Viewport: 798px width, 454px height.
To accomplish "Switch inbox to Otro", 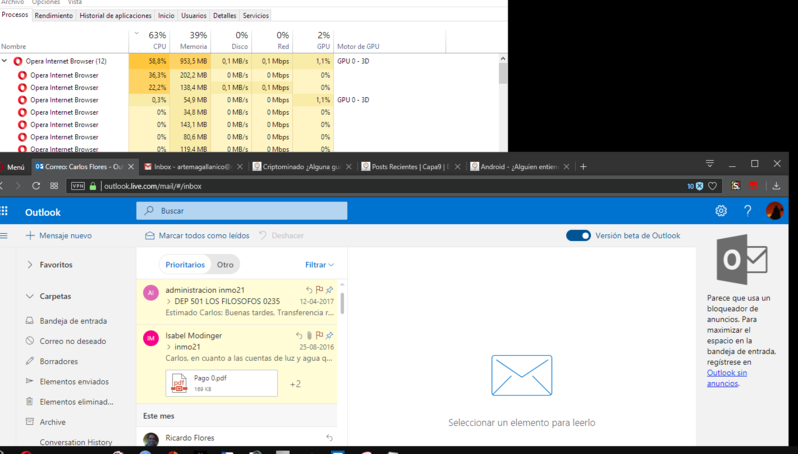I will (225, 265).
